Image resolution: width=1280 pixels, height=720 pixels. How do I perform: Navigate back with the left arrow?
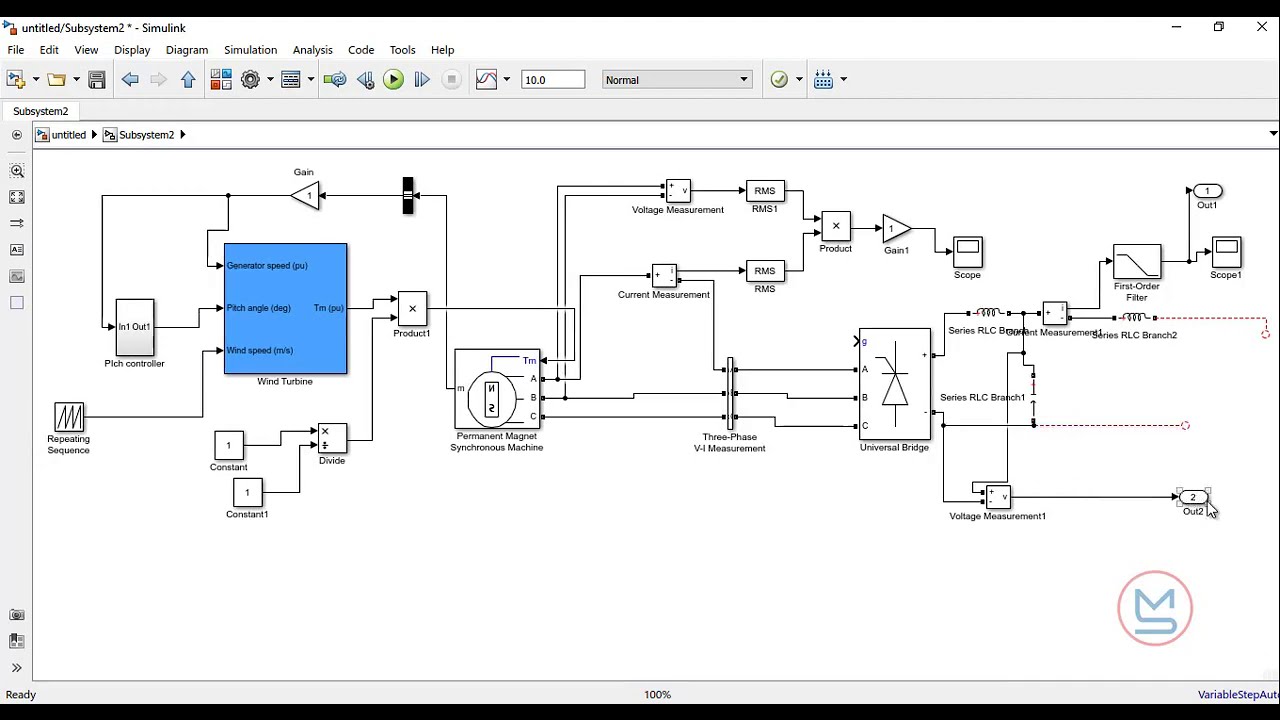pyautogui.click(x=130, y=80)
